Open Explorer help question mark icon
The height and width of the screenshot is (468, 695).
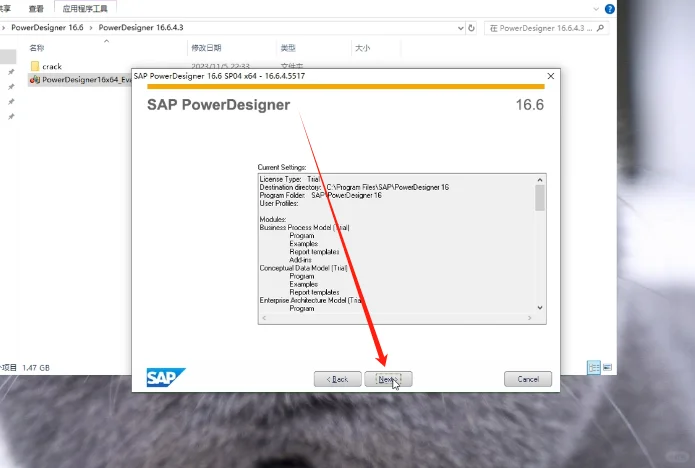point(610,8)
